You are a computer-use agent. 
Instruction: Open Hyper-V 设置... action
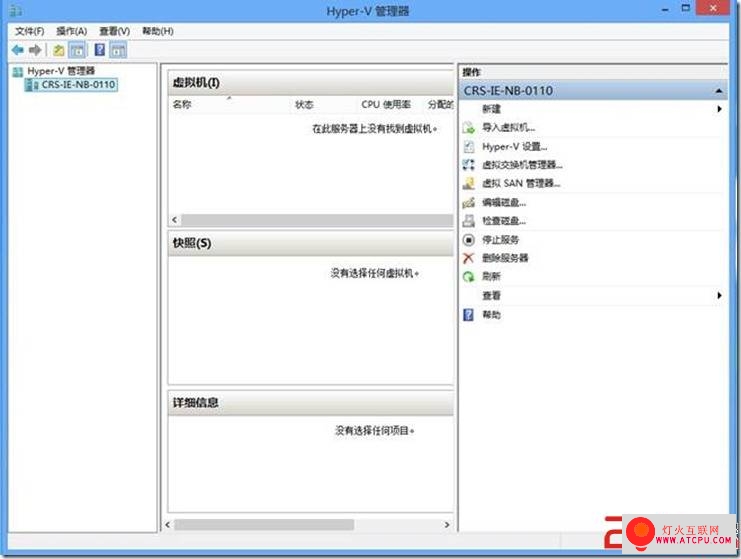515,146
